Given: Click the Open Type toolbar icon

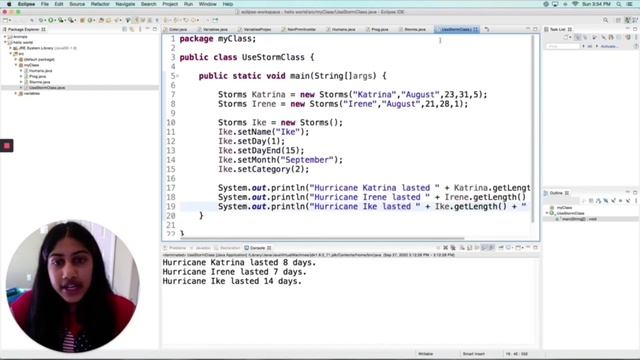Looking at the screenshot, I should click(100, 20).
